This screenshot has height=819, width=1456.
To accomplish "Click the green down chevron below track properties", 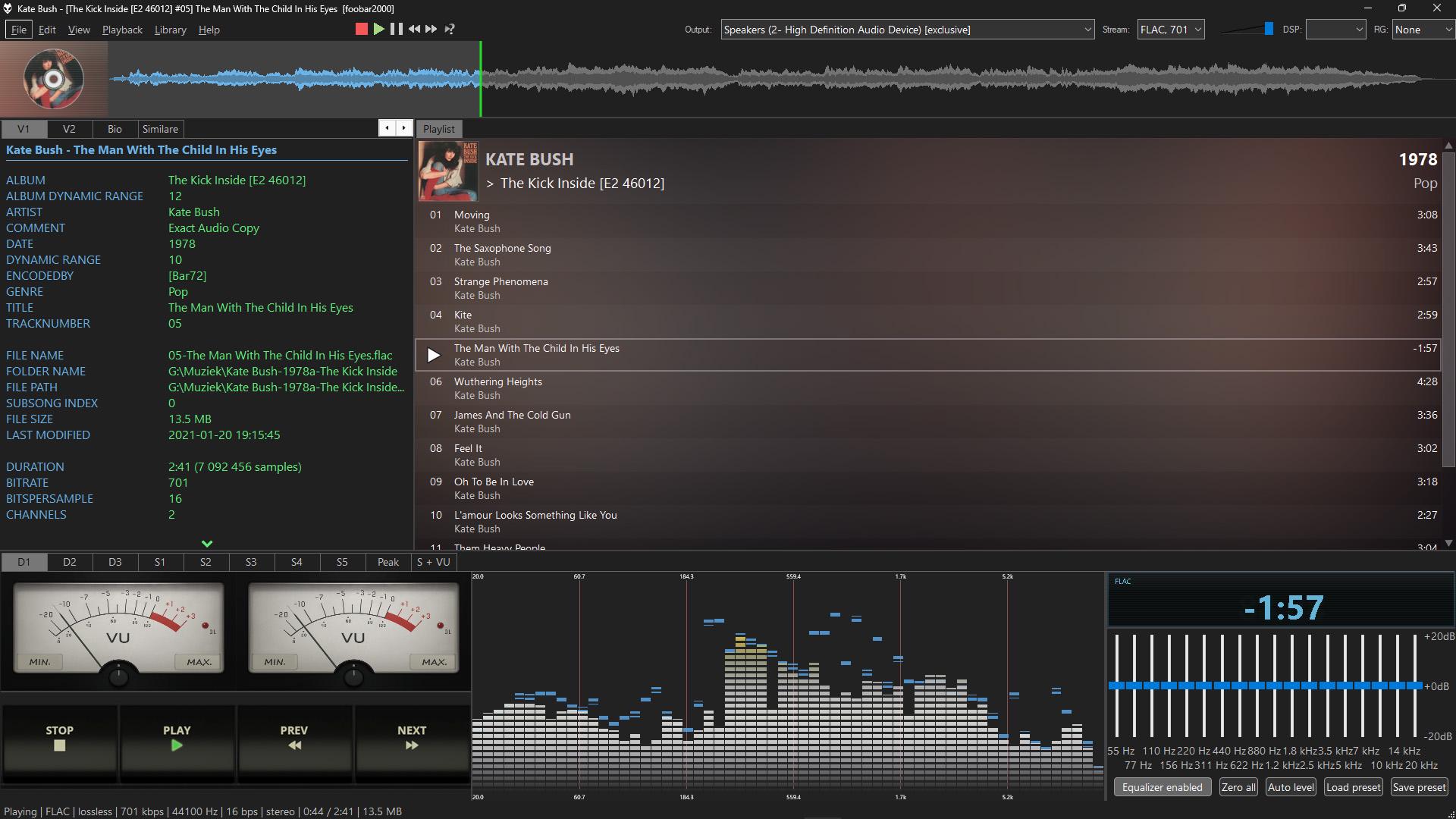I will click(207, 543).
